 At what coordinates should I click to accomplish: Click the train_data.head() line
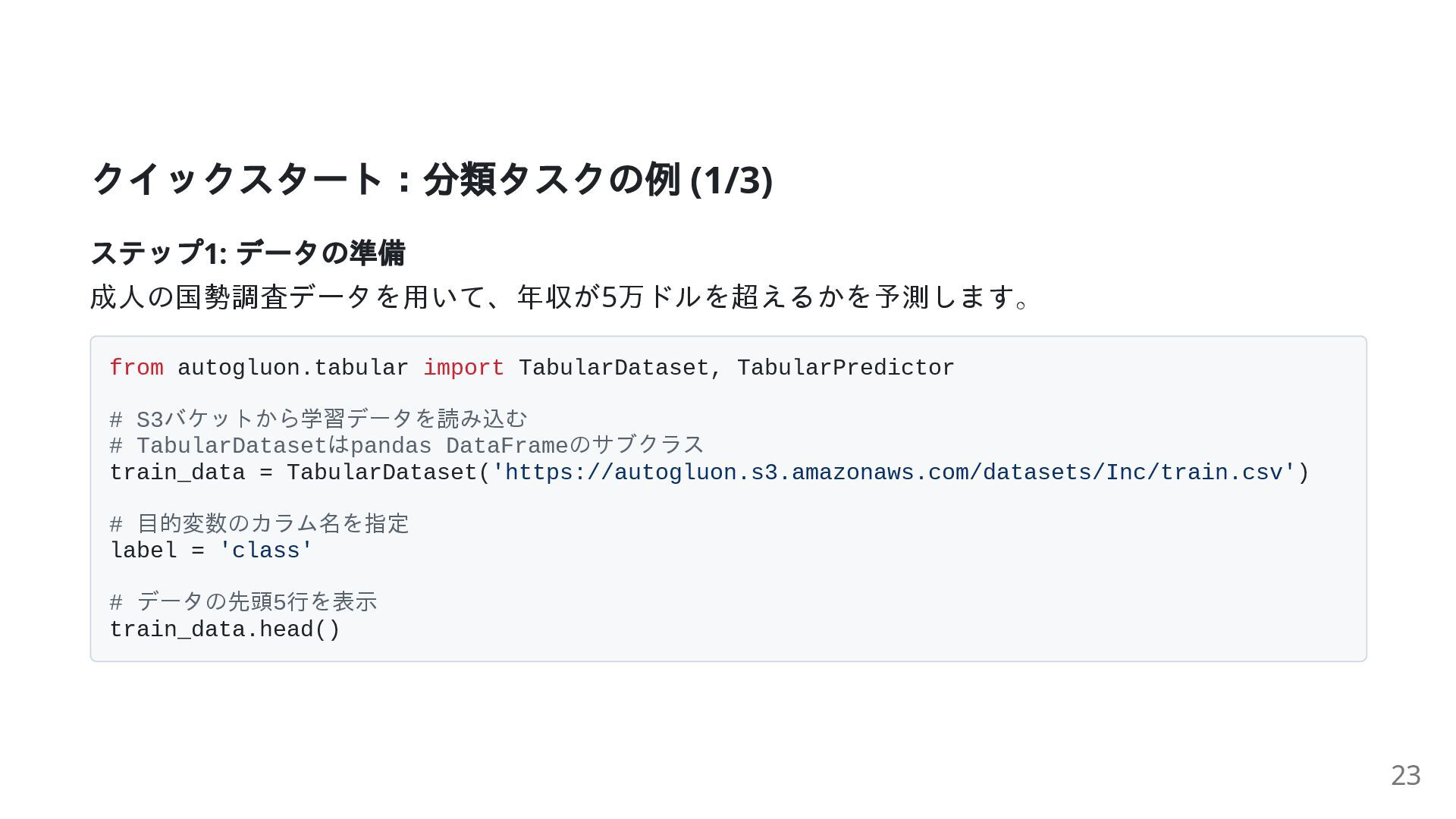[x=225, y=629]
